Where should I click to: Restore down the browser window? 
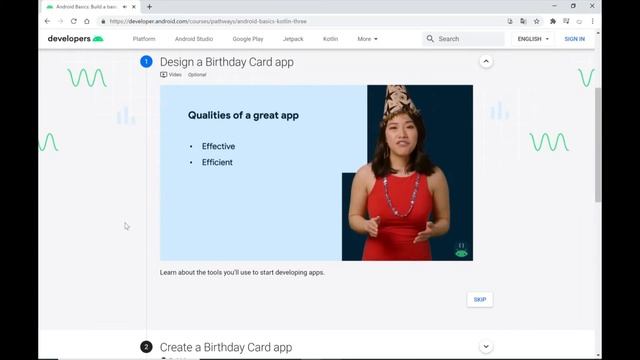pos(573,6)
